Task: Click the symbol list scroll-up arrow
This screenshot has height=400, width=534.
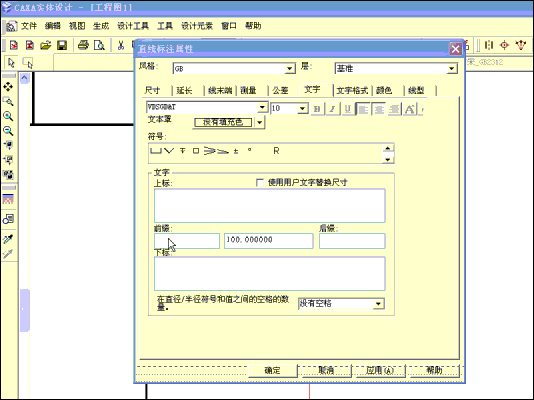Action: [388, 148]
